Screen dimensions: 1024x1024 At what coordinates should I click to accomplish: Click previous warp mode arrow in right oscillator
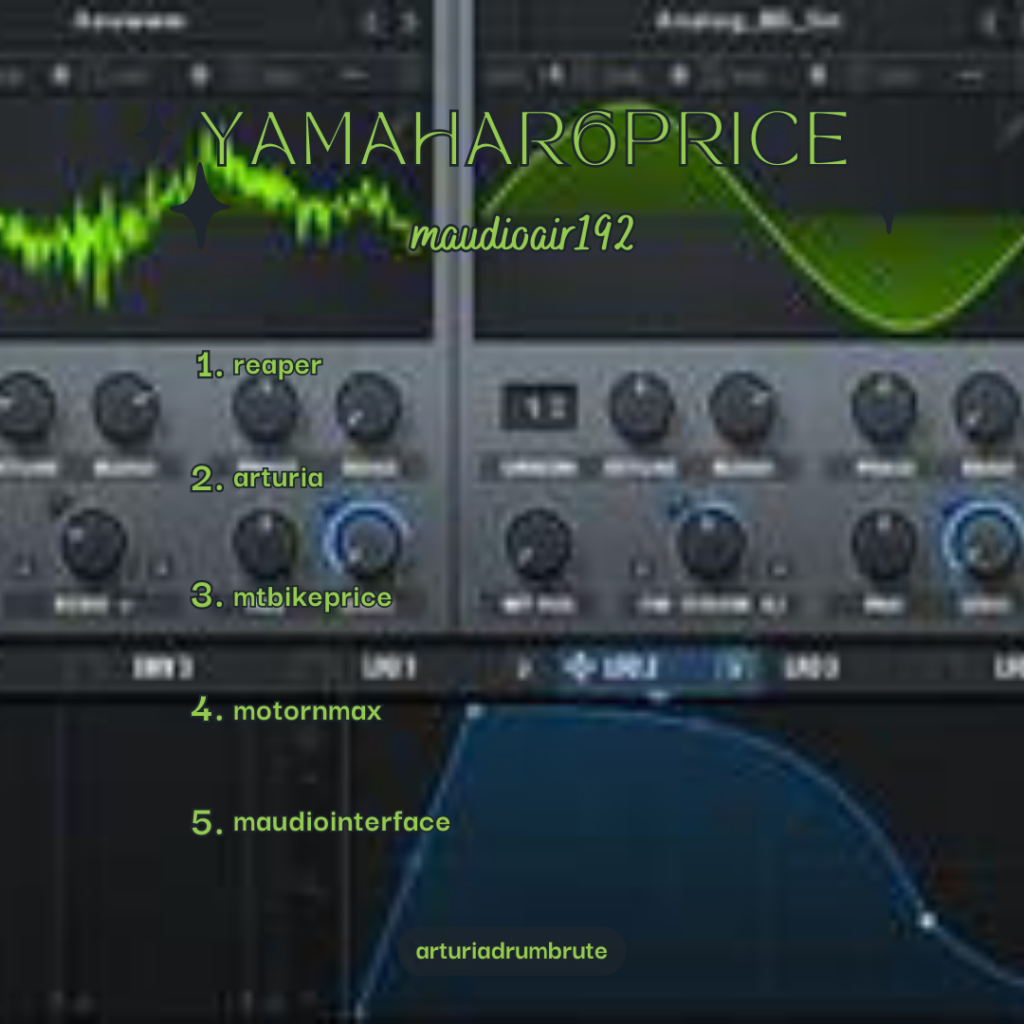tap(642, 568)
